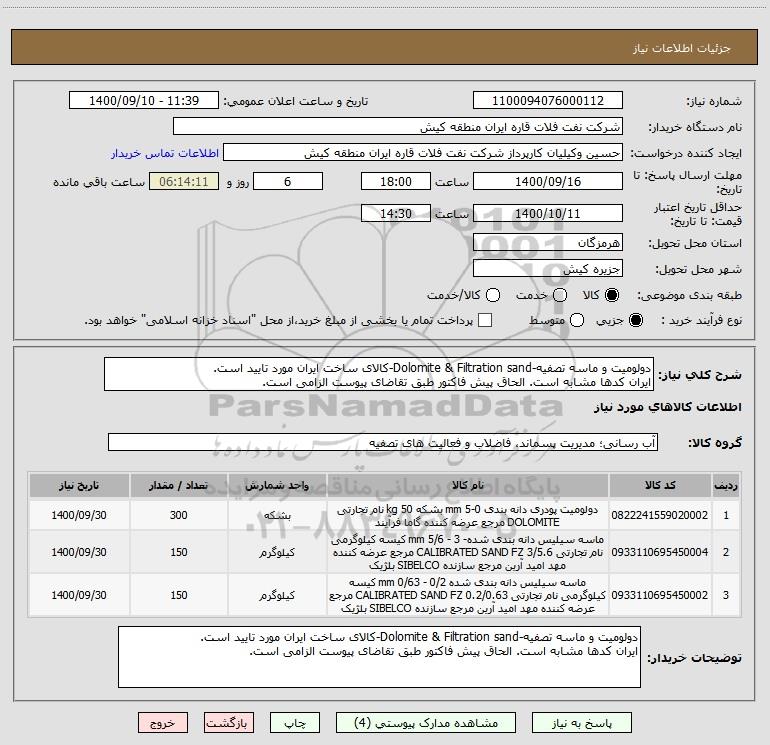
Task: Select the خدمت radio button
Action: pos(560,295)
